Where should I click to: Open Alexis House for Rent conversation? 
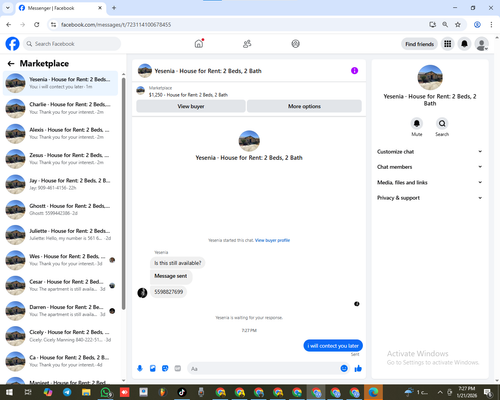tap(60, 133)
